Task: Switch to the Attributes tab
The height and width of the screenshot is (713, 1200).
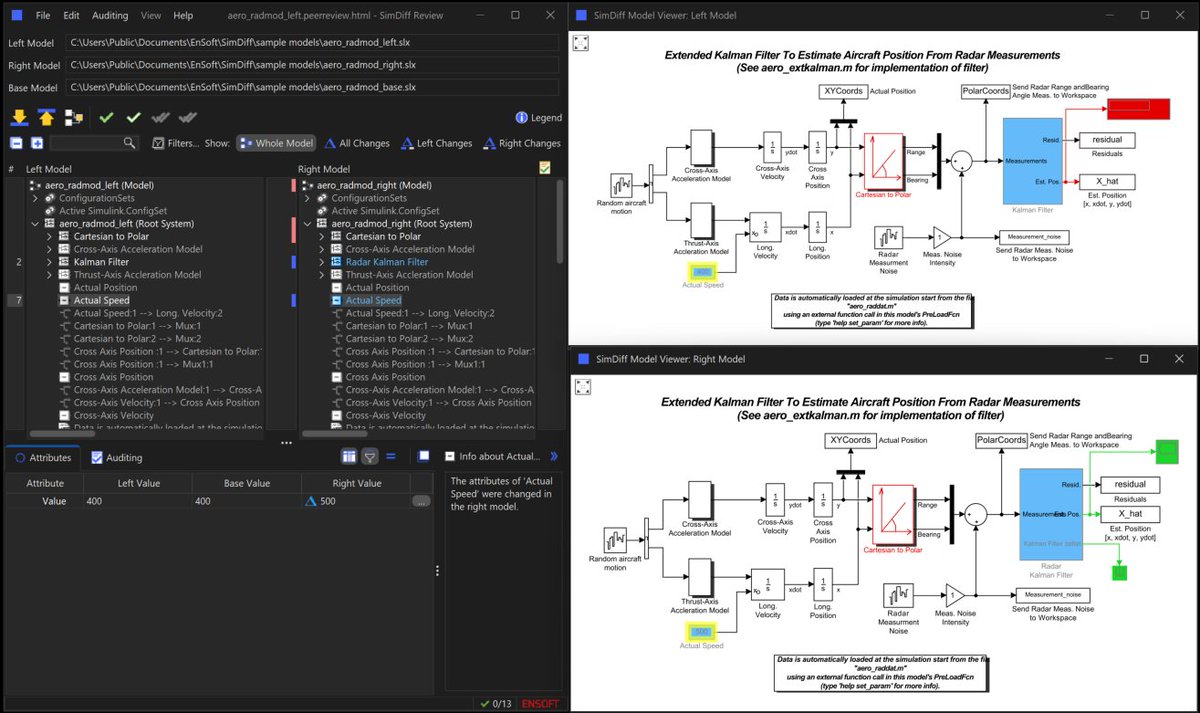Action: (x=42, y=457)
